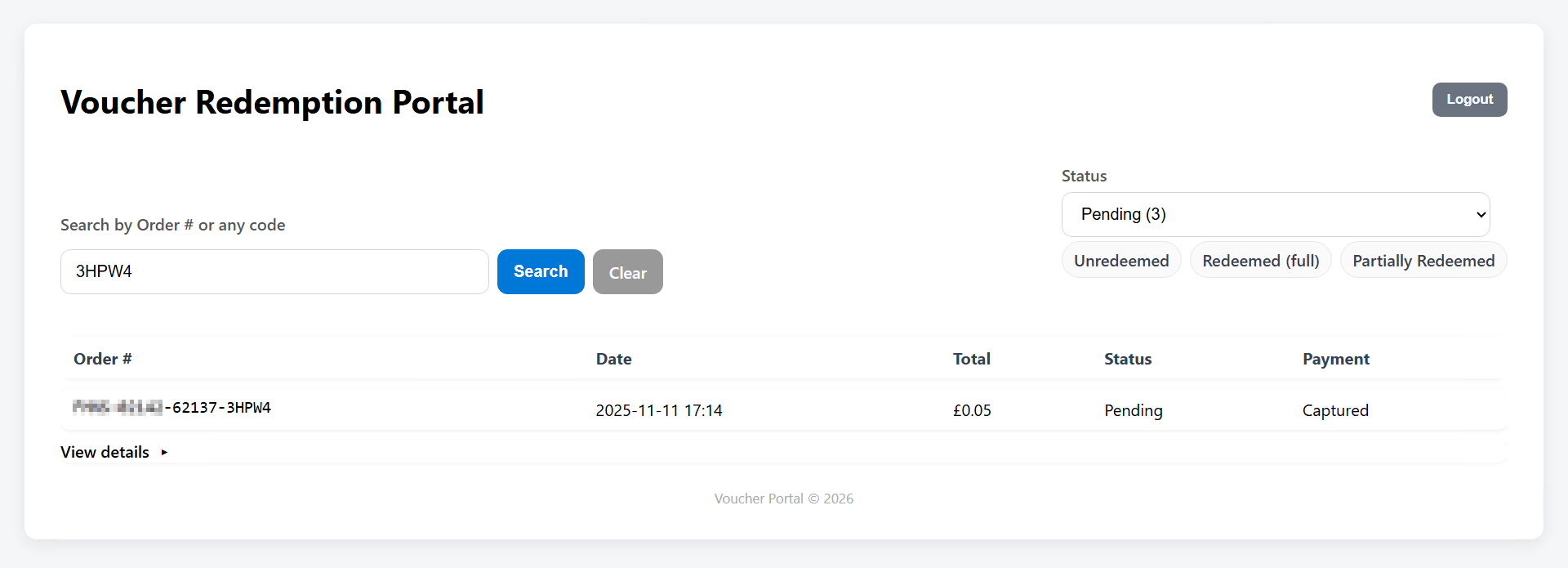Click the Date column header
Image resolution: width=1568 pixels, height=568 pixels.
tap(613, 359)
